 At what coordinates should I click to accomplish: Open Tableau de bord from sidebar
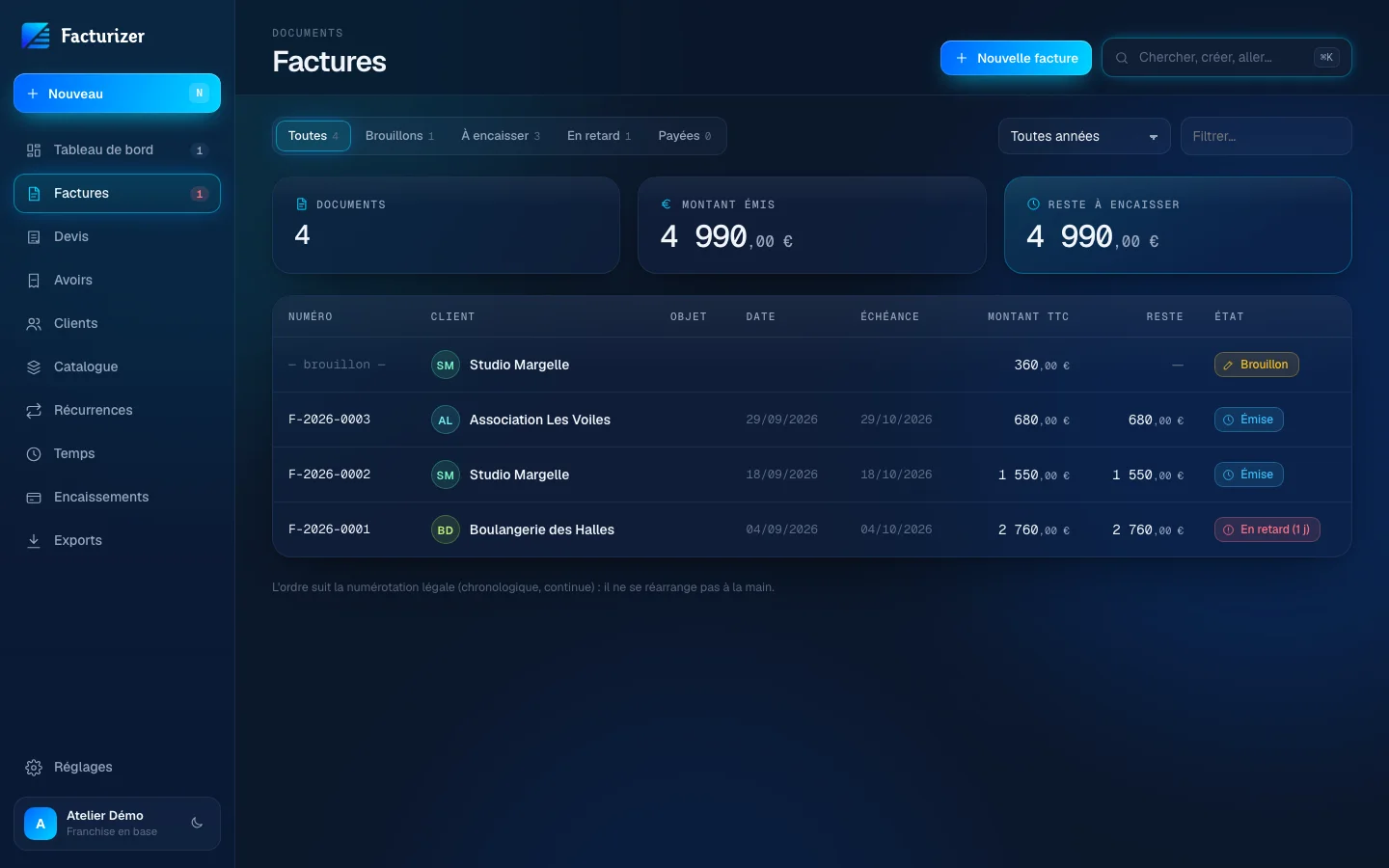click(117, 149)
